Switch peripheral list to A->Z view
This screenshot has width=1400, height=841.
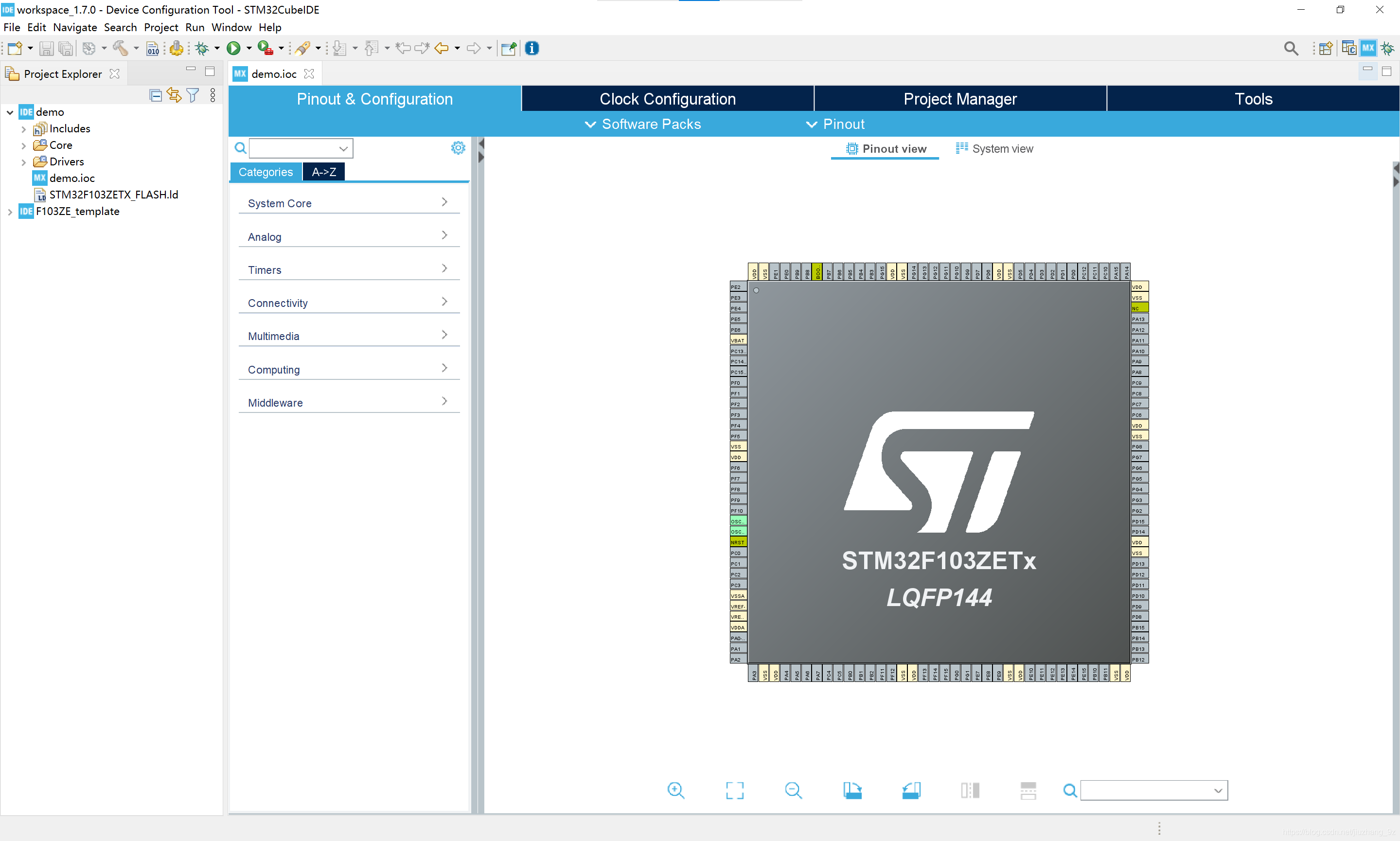tap(323, 172)
